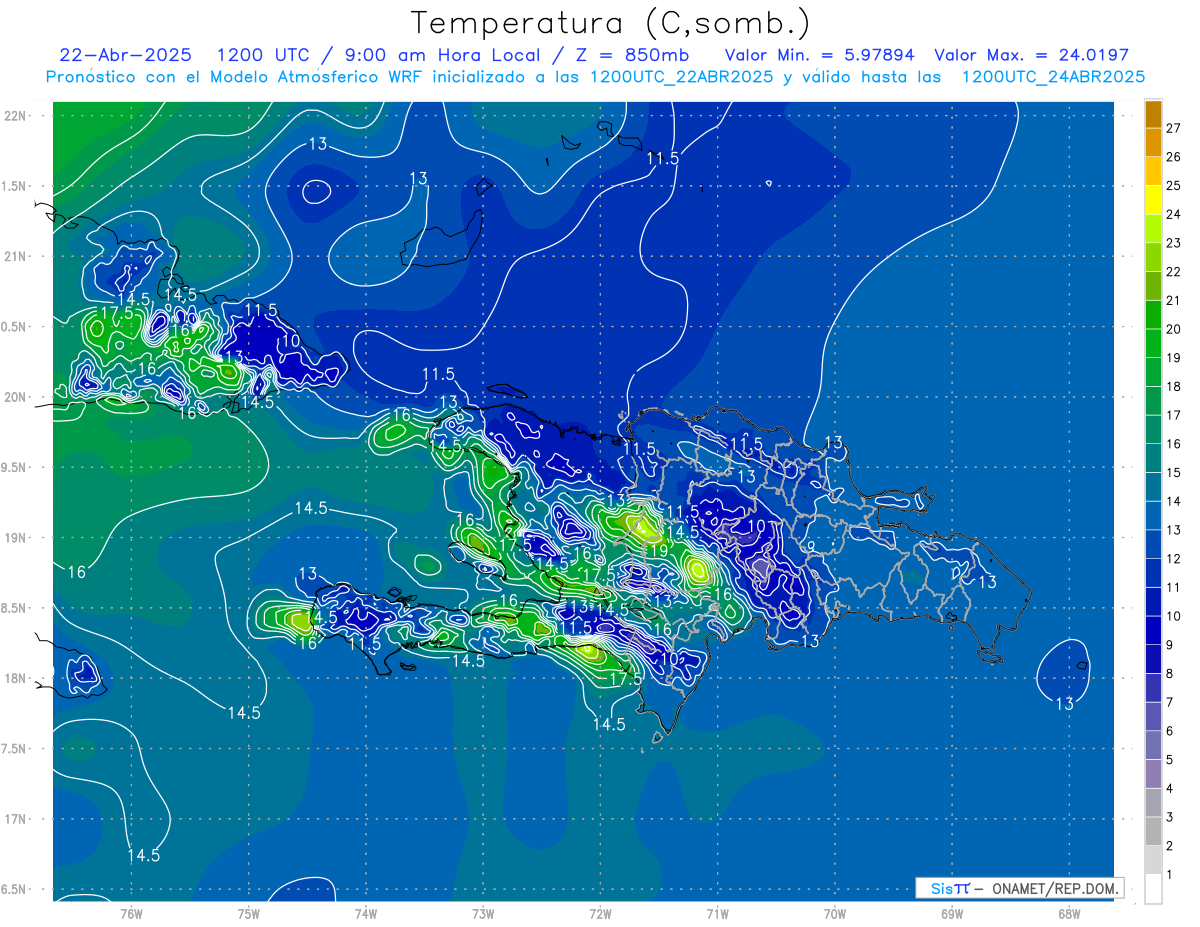1200x927 pixels.
Task: Click valid-until time '1200UTC_24ABR2025'
Action: coord(1053,76)
